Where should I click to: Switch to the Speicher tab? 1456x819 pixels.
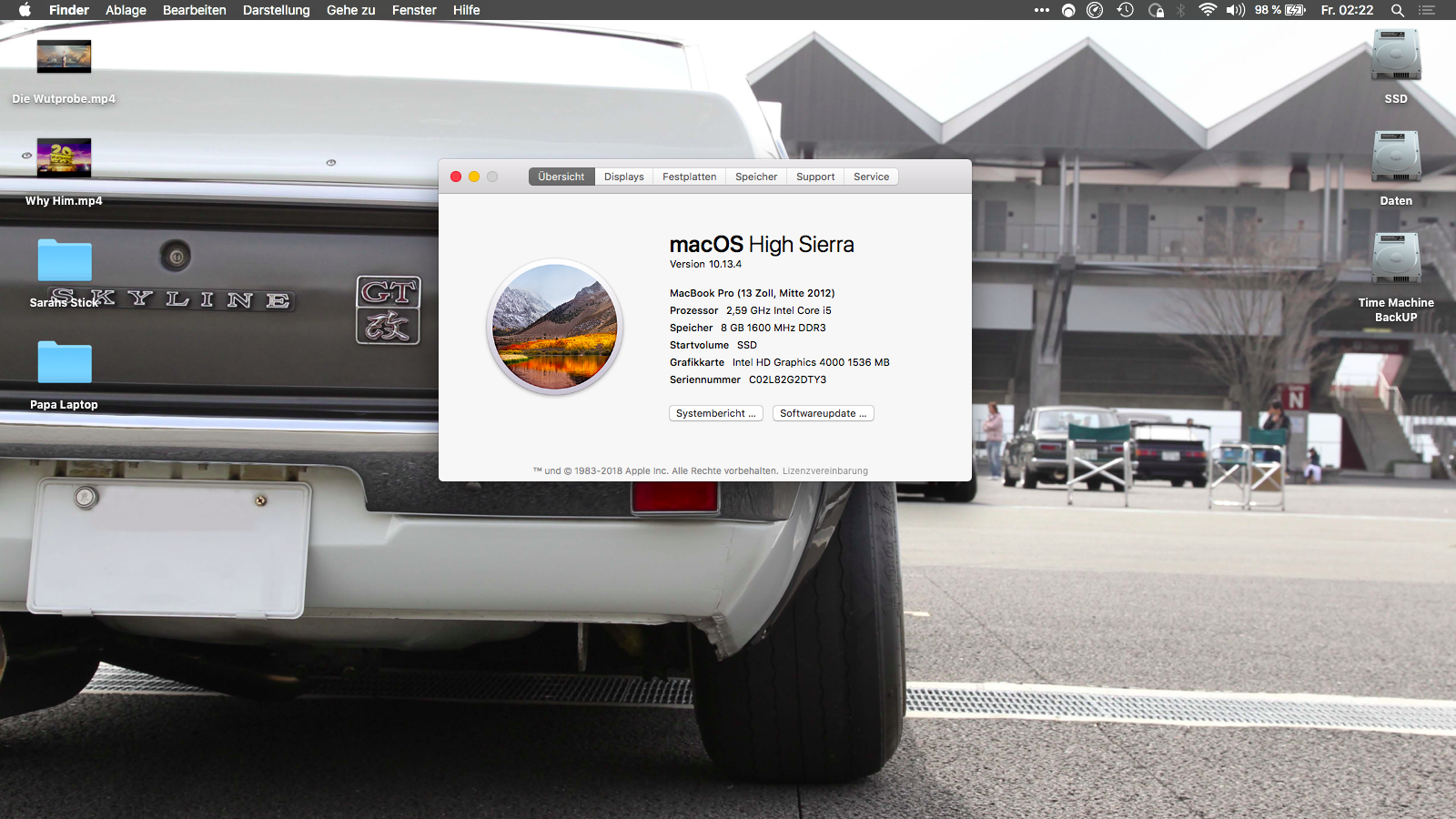coord(756,177)
